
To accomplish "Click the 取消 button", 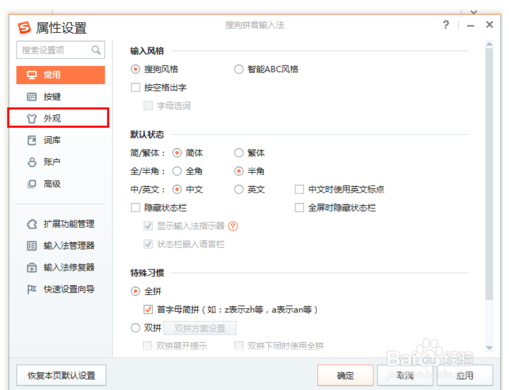I will (405, 375).
